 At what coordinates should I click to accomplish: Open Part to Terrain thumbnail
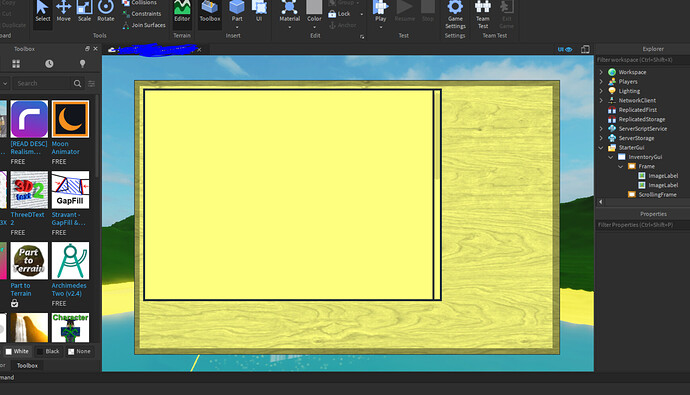pos(29,260)
